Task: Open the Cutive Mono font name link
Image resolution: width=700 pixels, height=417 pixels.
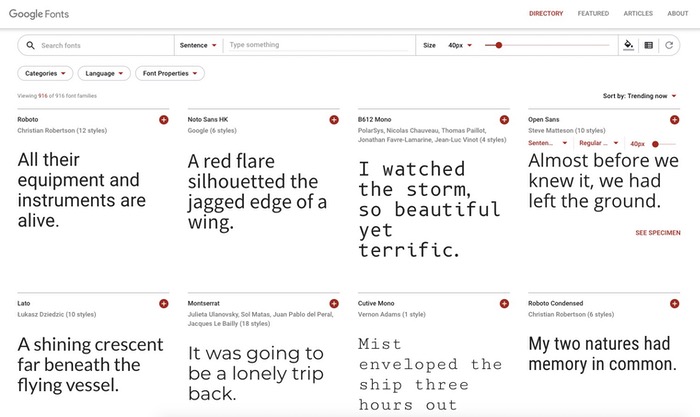Action: 376,304
